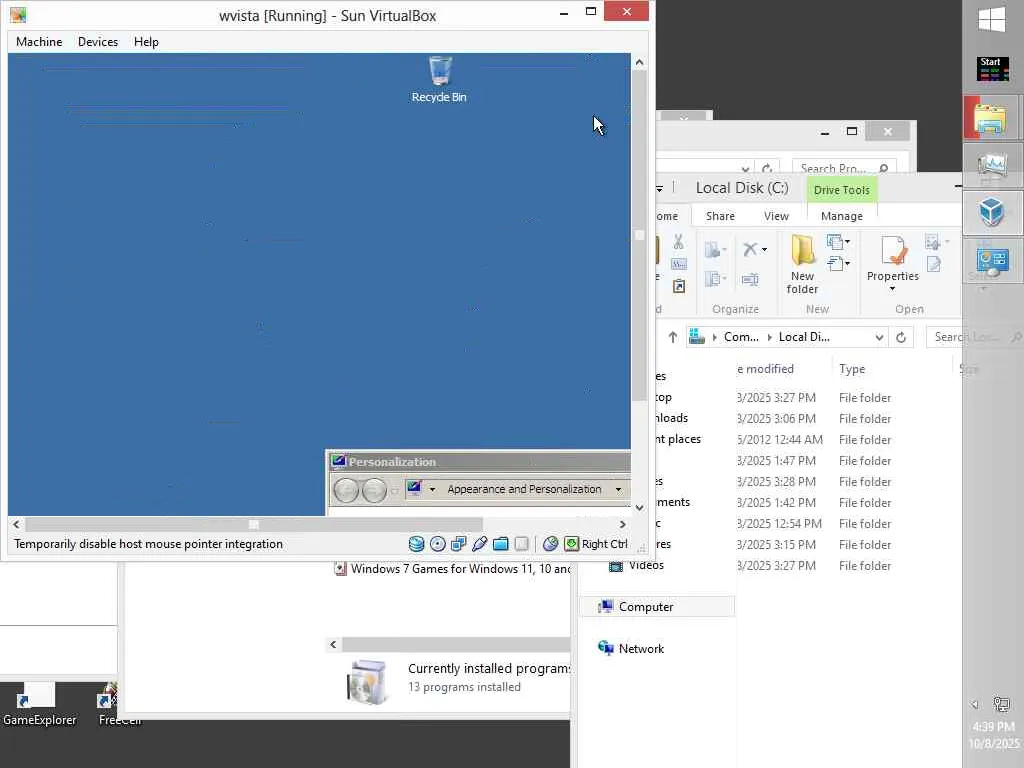The height and width of the screenshot is (768, 1024).
Task: Open the Devices menu in VirtualBox
Action: point(98,42)
